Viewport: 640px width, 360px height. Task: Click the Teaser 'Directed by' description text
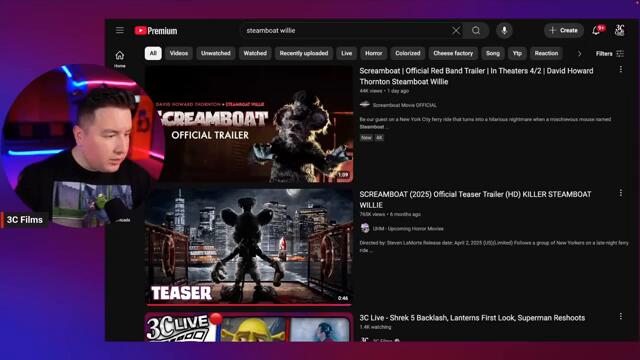pos(494,246)
